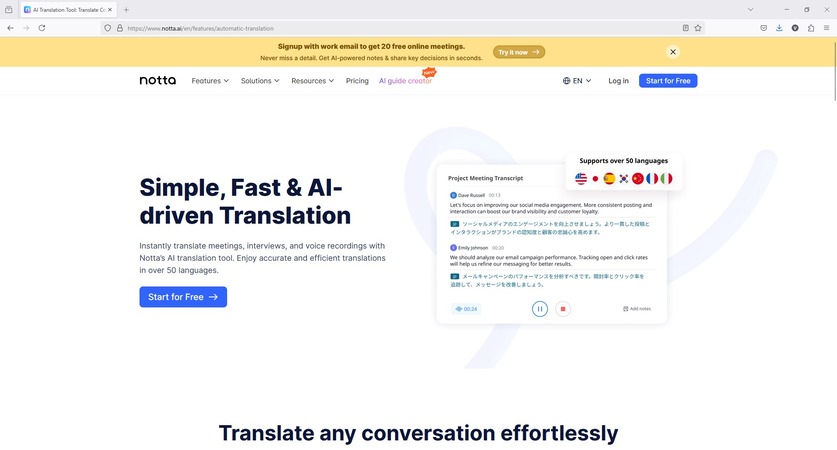Click the South Korea flag icon
This screenshot has width=837, height=450.
tap(623, 178)
